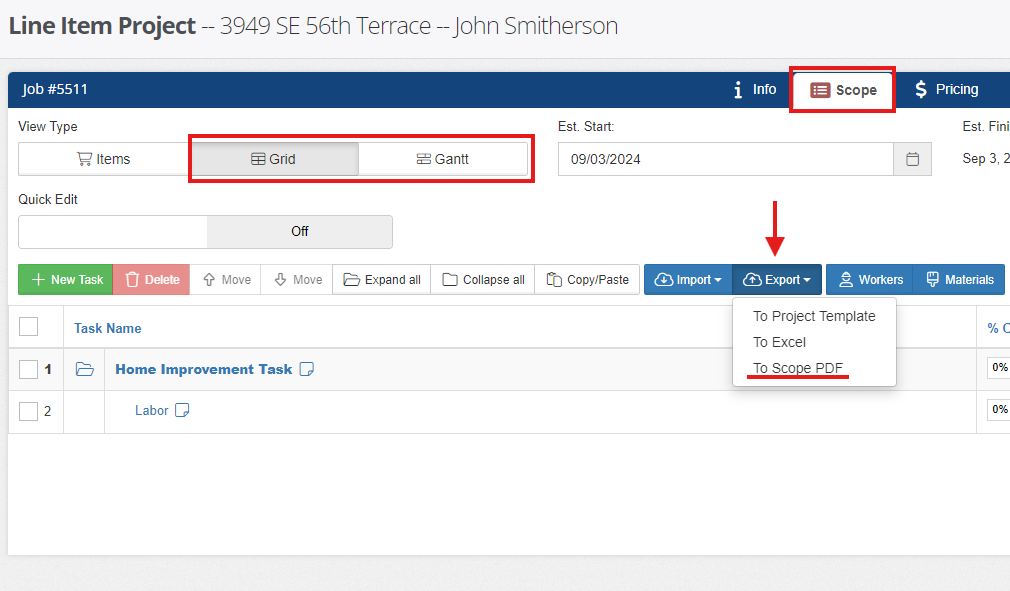The image size is (1010, 591).
Task: Open note icon next to Labor task
Action: pyautogui.click(x=182, y=410)
